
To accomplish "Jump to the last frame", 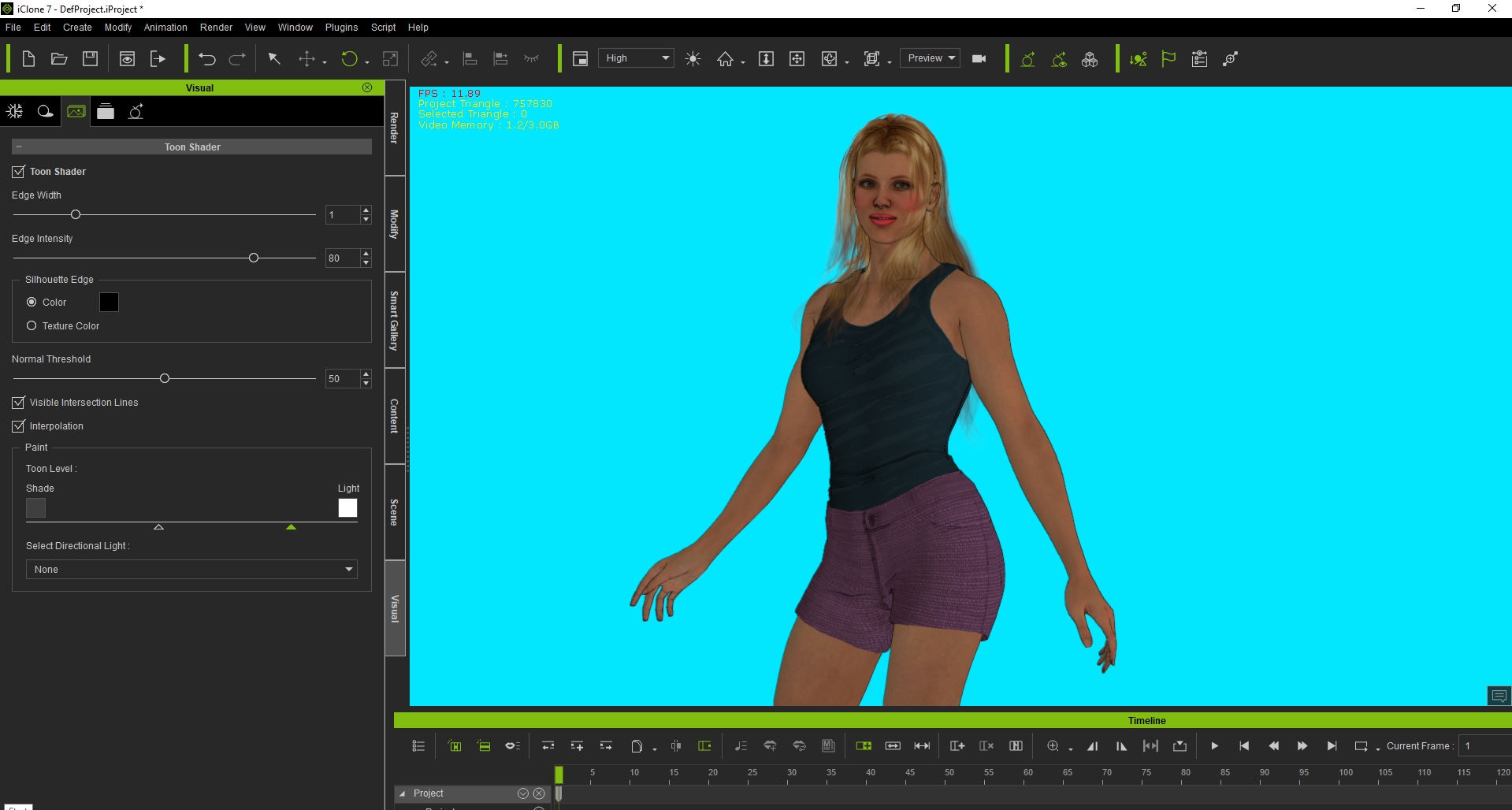I will (x=1332, y=746).
